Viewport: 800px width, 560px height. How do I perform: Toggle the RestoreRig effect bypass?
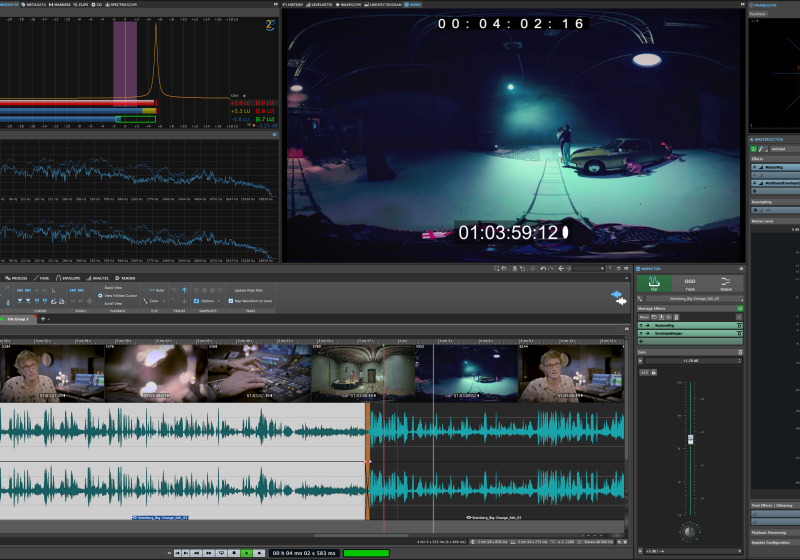[x=645, y=326]
